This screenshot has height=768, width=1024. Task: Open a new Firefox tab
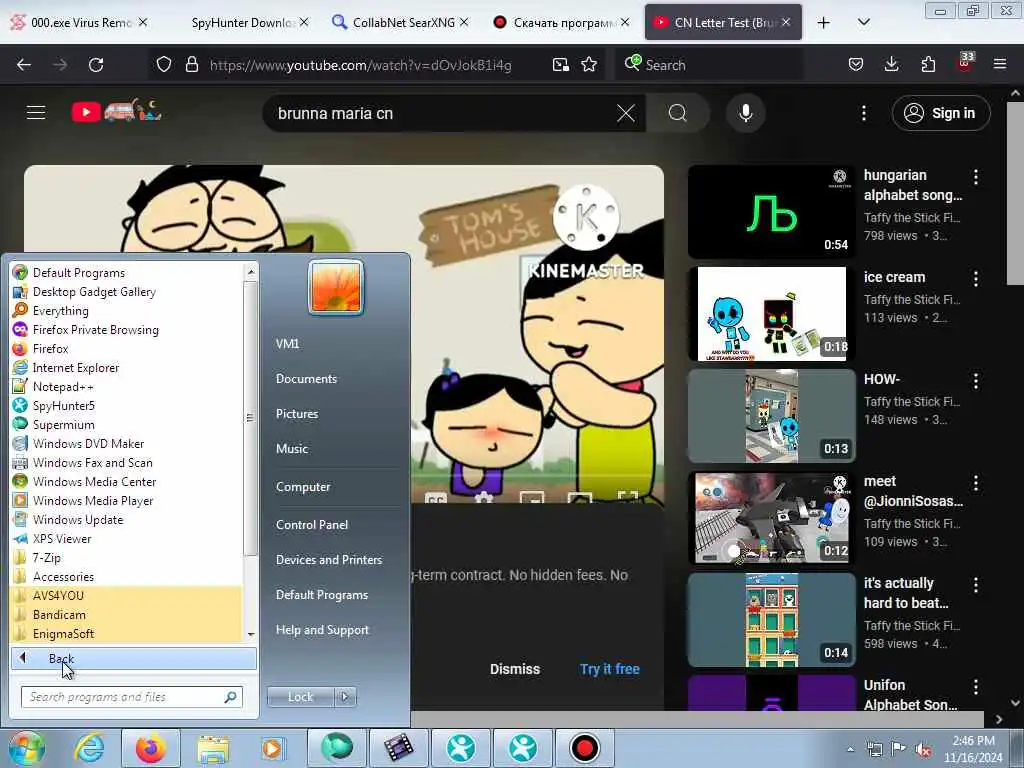pos(824,22)
